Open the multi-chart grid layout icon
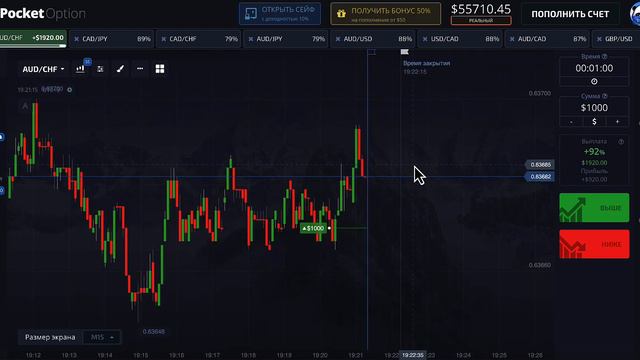The width and height of the screenshot is (640, 360). coord(160,69)
